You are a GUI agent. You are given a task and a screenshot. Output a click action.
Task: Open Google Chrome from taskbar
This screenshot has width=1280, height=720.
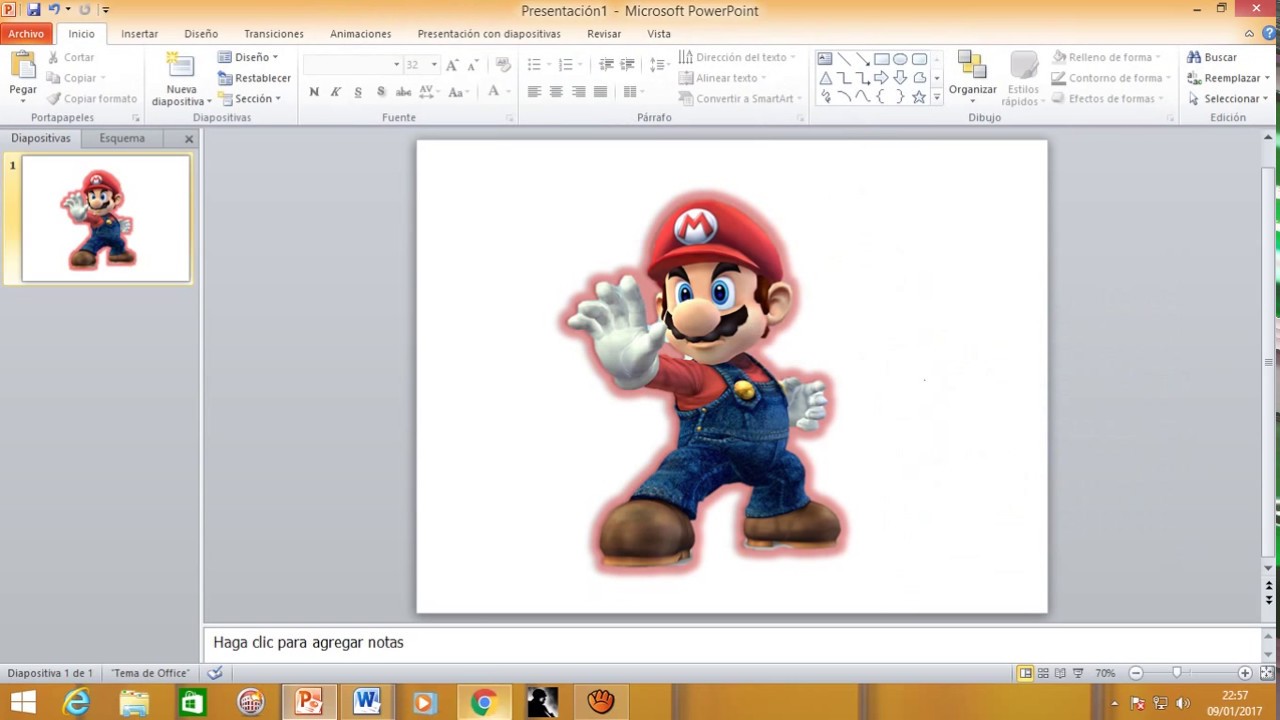click(483, 703)
